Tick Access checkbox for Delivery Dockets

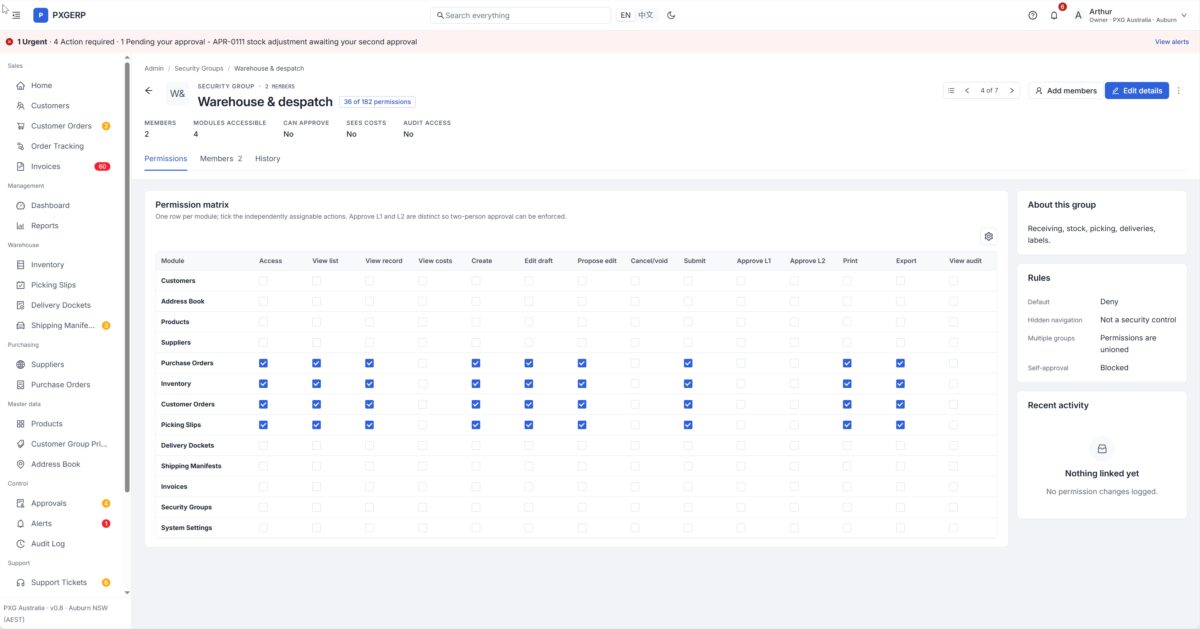[263, 445]
